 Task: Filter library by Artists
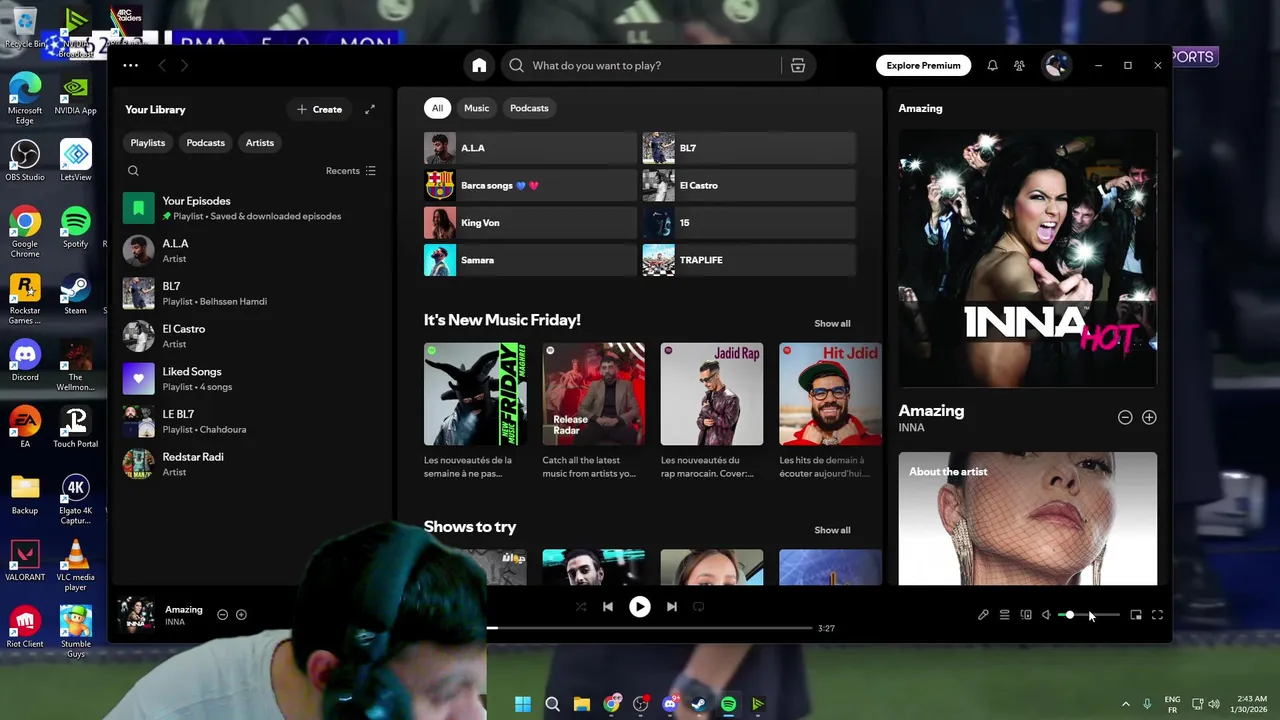(260, 142)
